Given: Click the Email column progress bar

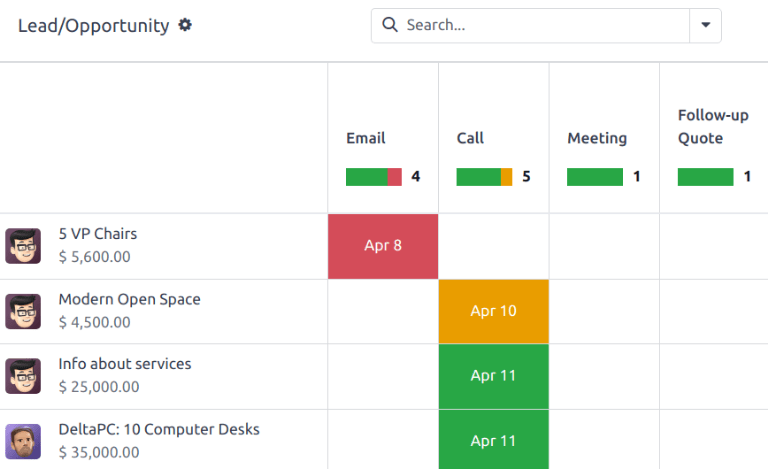Looking at the screenshot, I should click(x=373, y=177).
